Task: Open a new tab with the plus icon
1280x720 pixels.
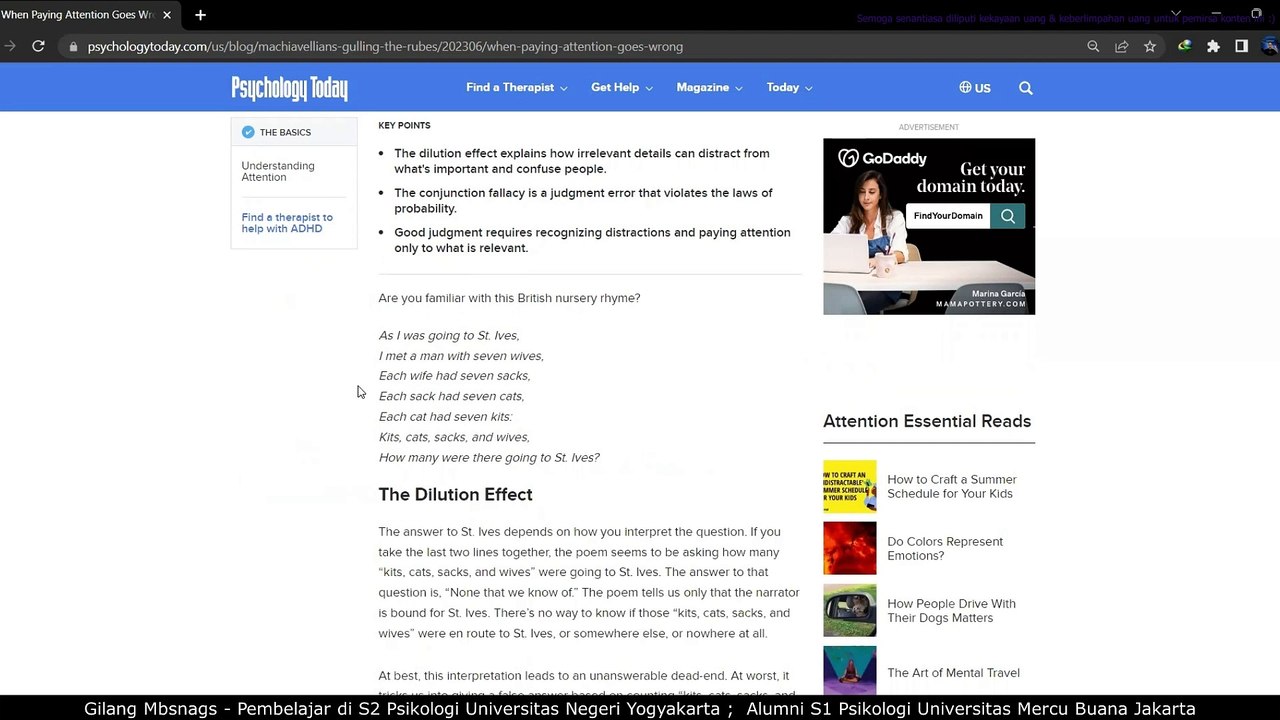Action: (200, 15)
